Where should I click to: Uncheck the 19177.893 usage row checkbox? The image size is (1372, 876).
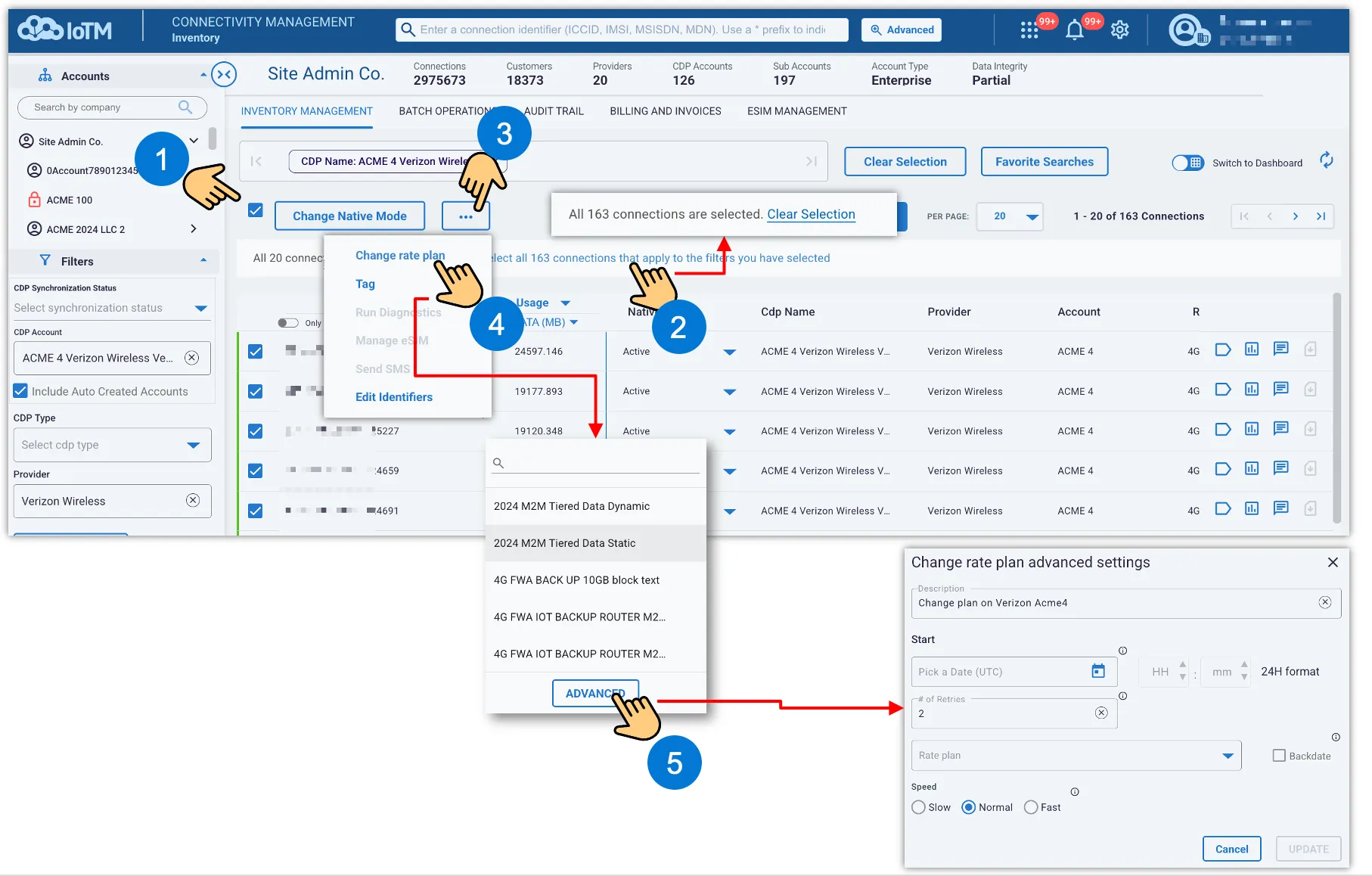[x=256, y=392]
